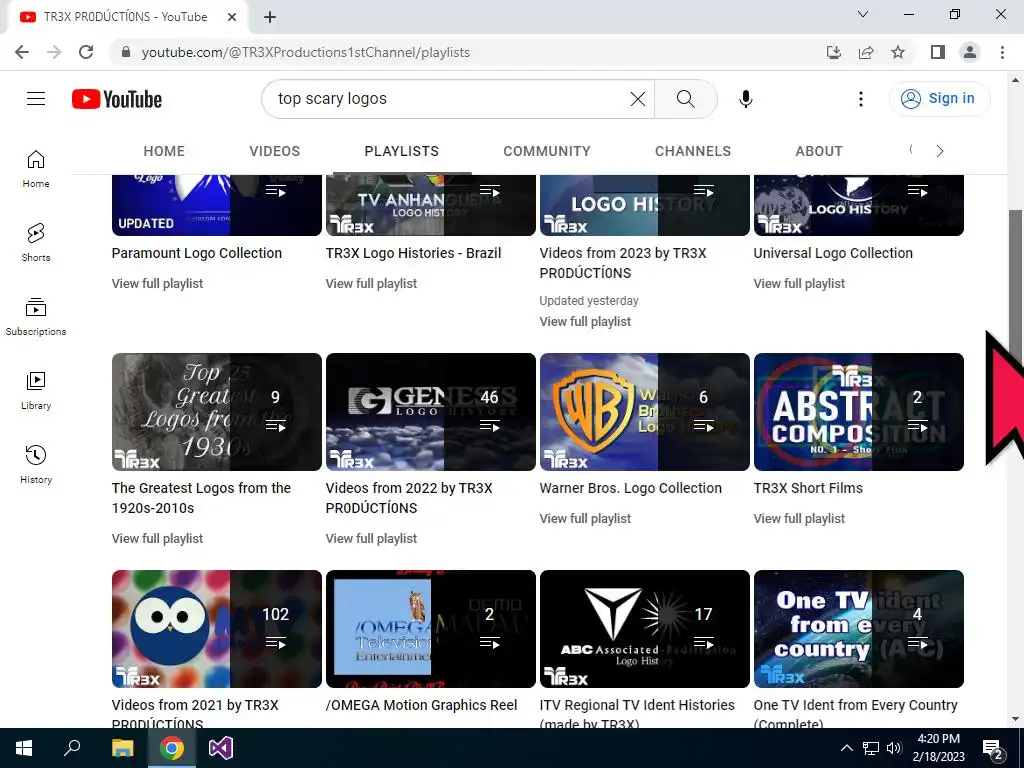View full playlist for Universal Logo Collection
The width and height of the screenshot is (1024, 768).
pyautogui.click(x=799, y=283)
